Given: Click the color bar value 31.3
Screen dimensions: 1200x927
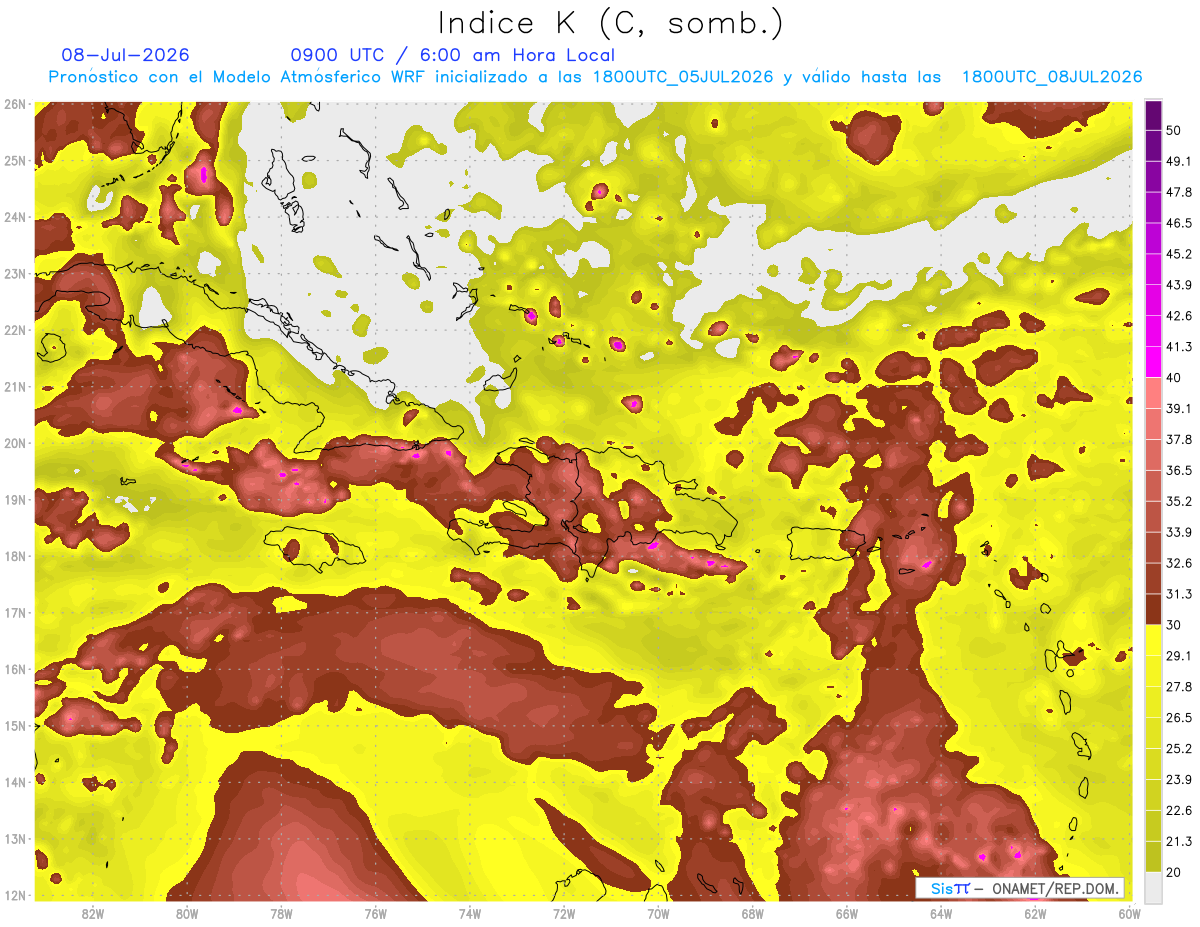Looking at the screenshot, I should pyautogui.click(x=1178, y=594).
